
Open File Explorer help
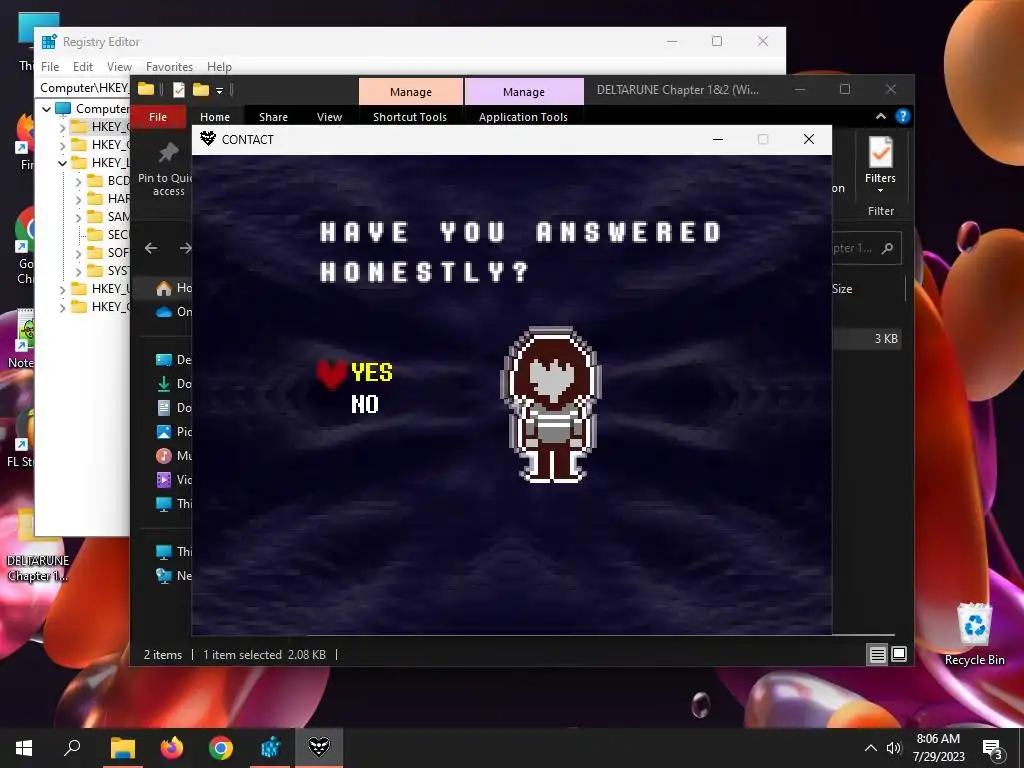(x=903, y=116)
